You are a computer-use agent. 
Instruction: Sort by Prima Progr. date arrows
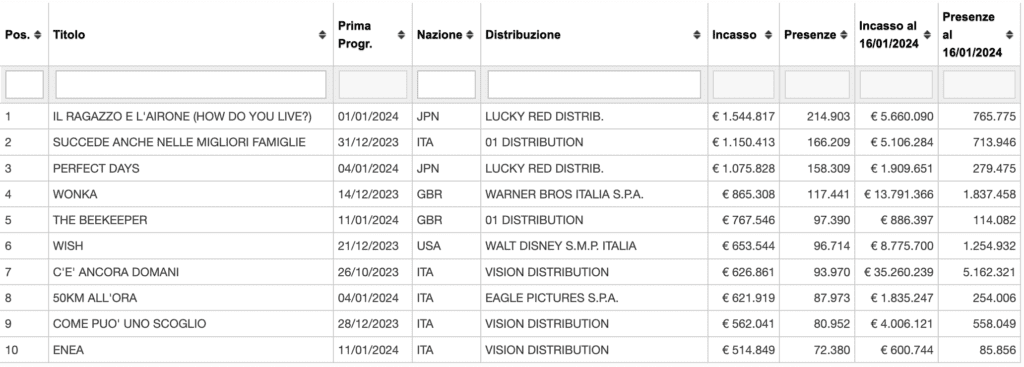401,35
